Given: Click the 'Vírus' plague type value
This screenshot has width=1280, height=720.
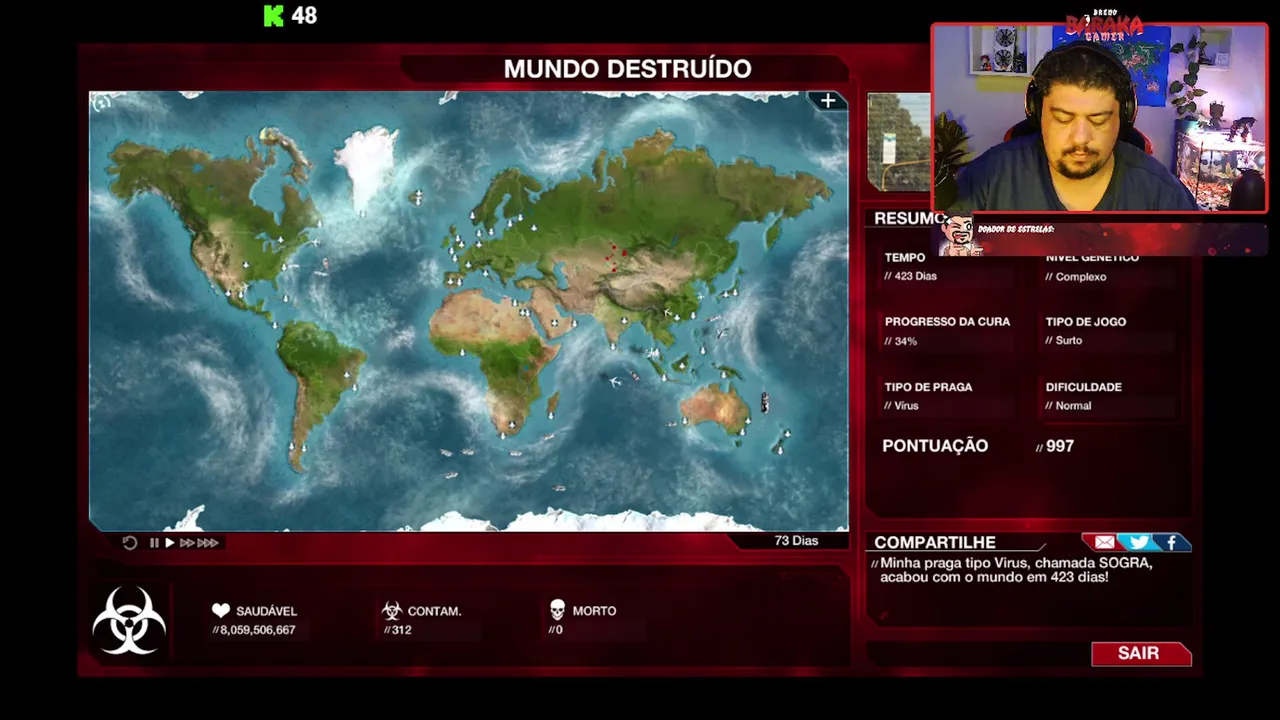Looking at the screenshot, I should (906, 405).
